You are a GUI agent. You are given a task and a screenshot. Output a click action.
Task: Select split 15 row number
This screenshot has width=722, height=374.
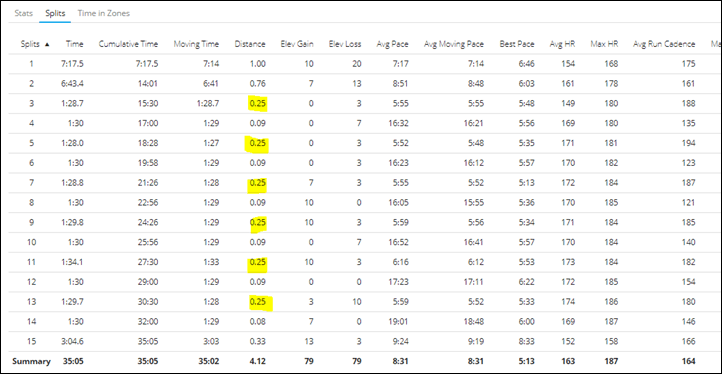point(31,341)
